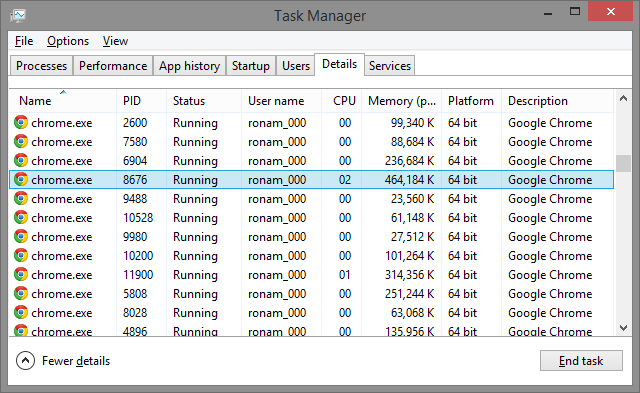
Task: Click Chrome icon of PID 6904 row
Action: 21,160
